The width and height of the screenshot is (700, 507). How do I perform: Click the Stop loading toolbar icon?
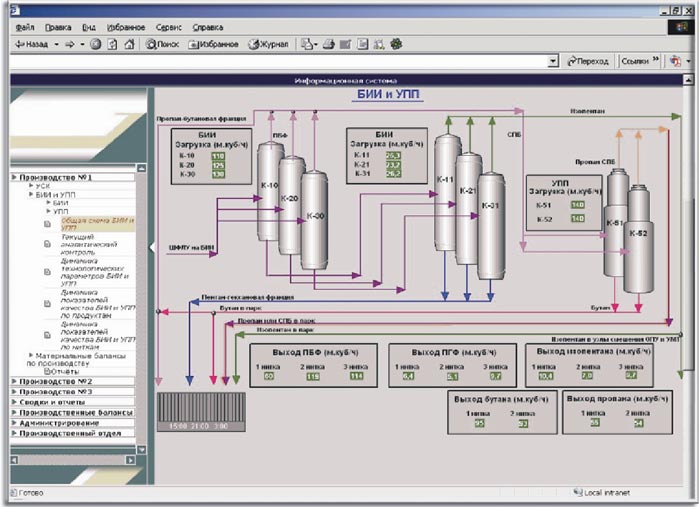pos(96,44)
